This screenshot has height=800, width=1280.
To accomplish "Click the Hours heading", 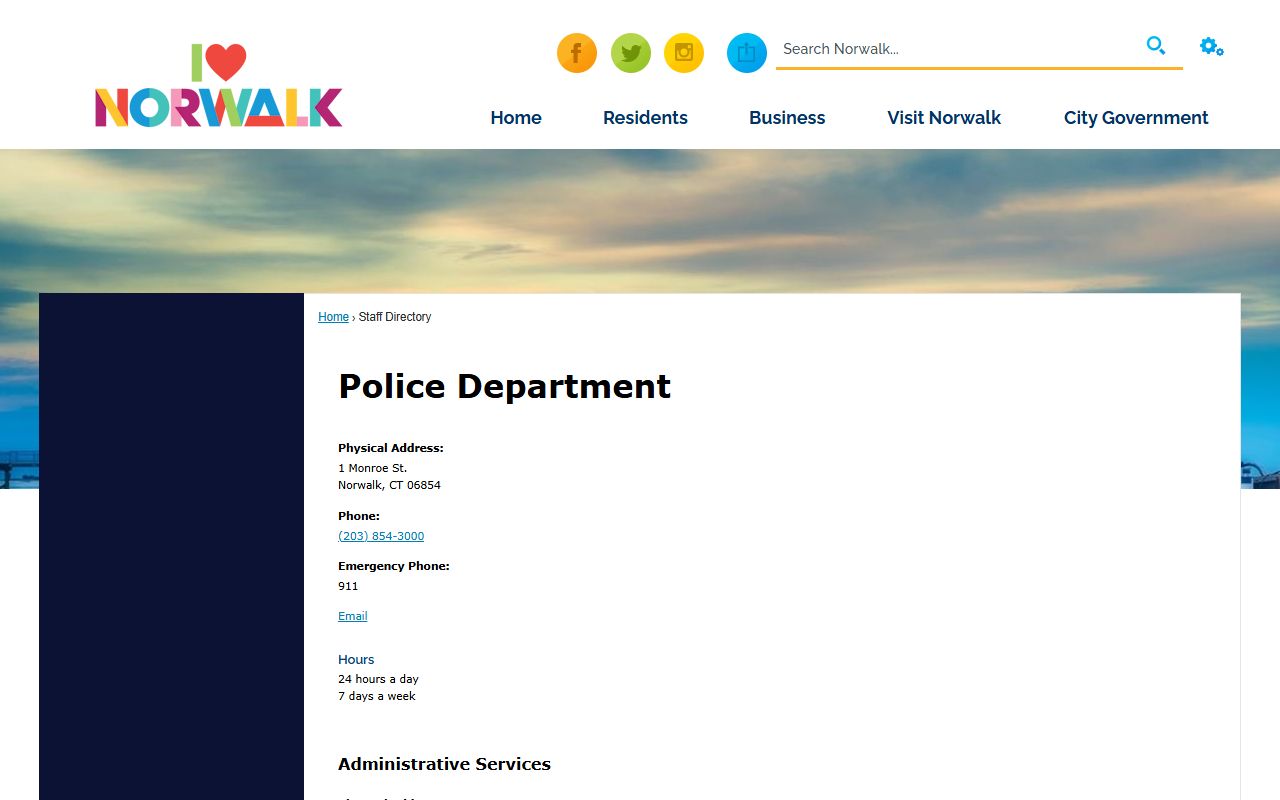I will (356, 660).
